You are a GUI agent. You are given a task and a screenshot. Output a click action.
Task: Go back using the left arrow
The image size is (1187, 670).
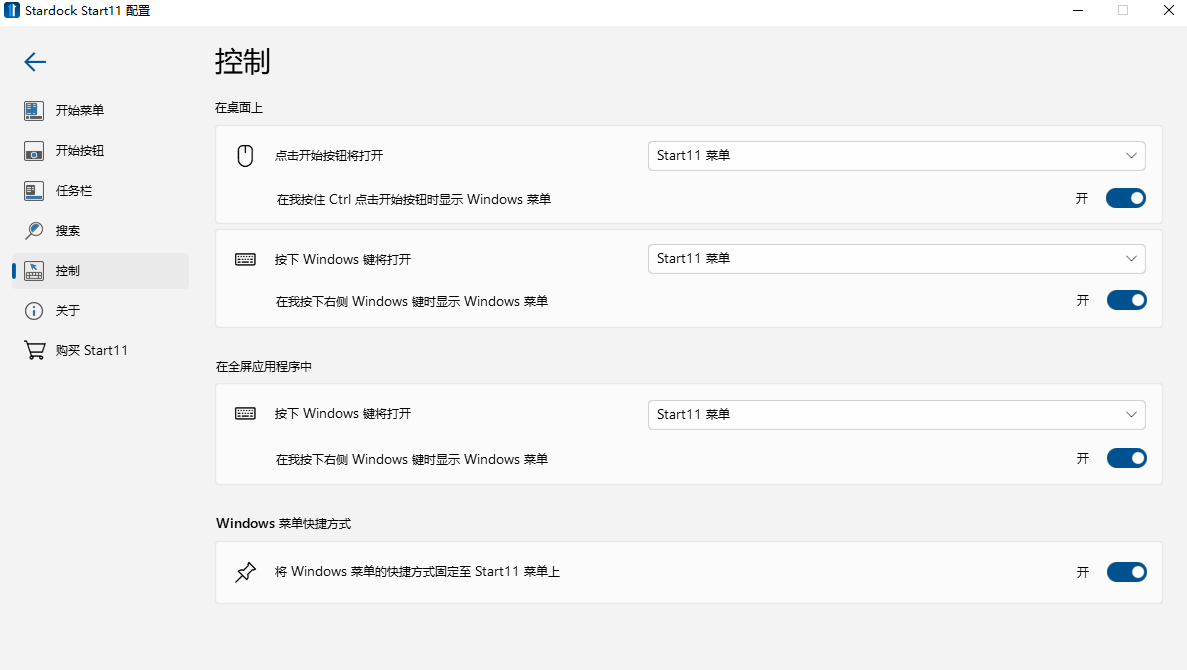tap(35, 61)
